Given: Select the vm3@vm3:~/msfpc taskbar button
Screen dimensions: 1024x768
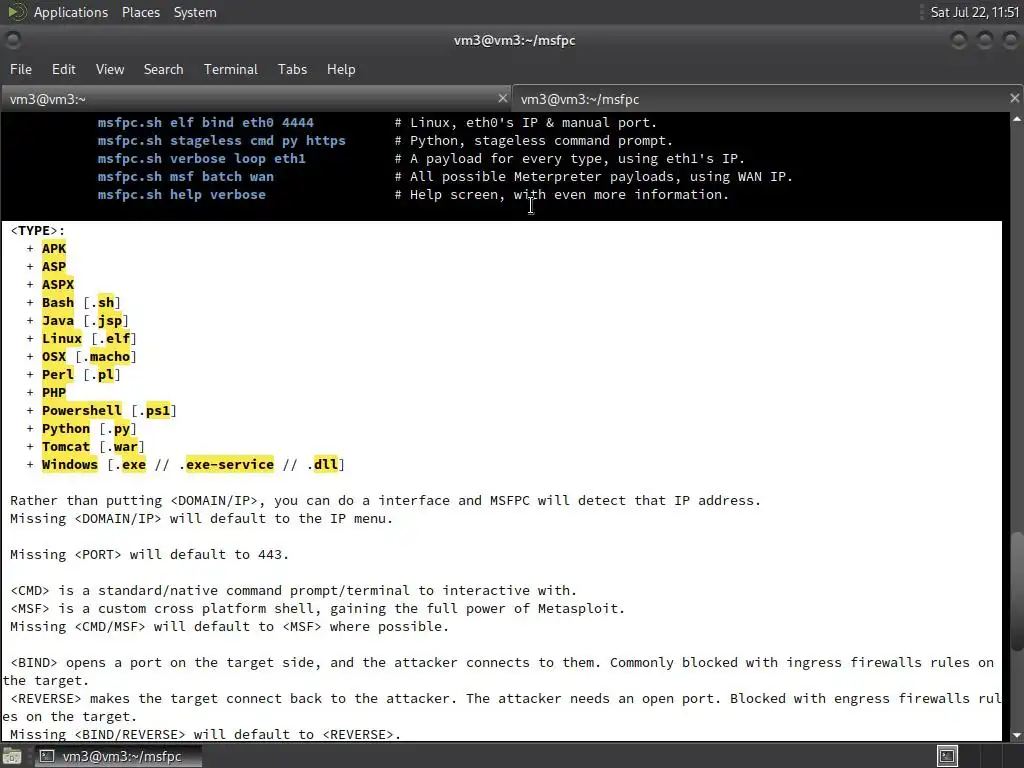Looking at the screenshot, I should pyautogui.click(x=118, y=756).
